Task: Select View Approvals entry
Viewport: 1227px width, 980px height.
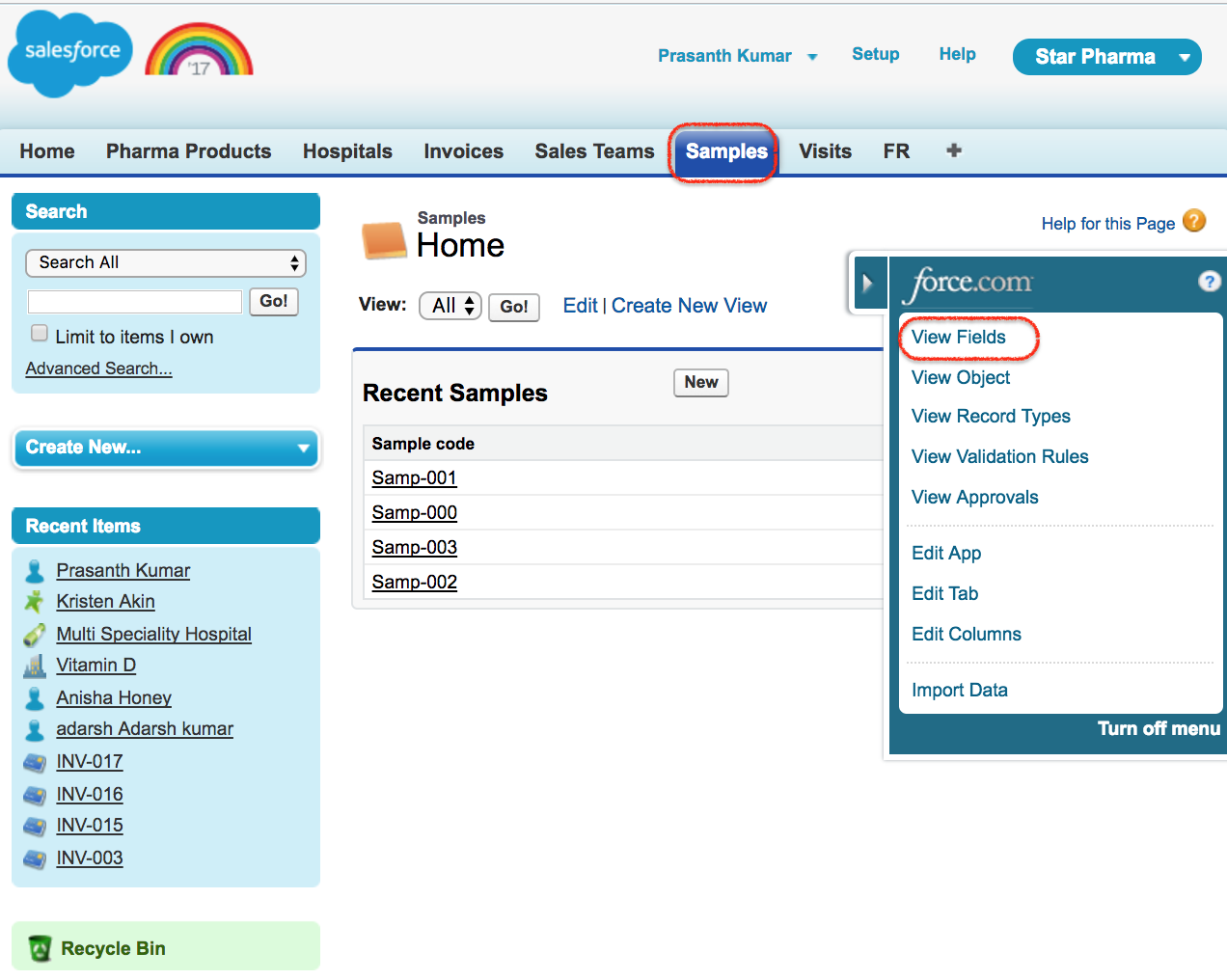Action: [x=975, y=497]
